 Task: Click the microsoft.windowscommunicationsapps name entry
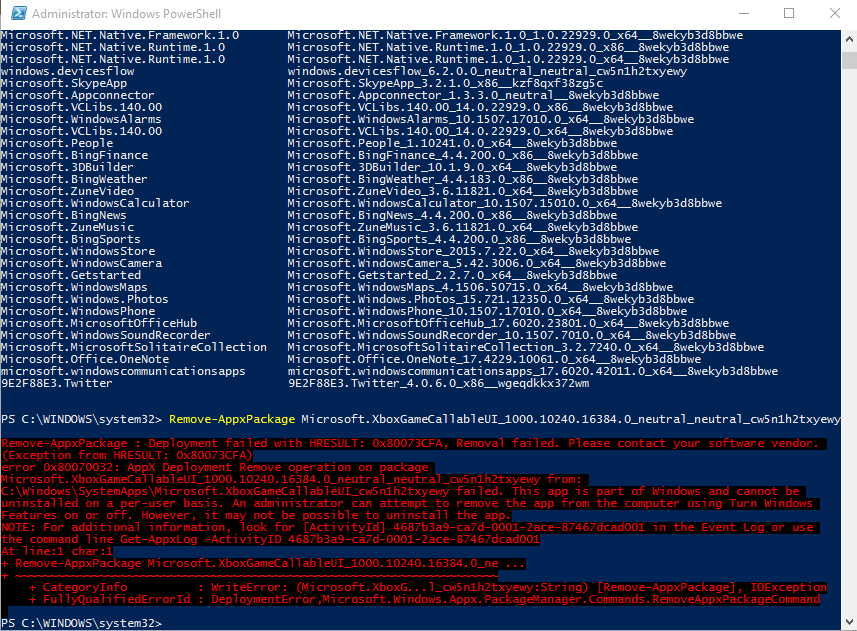[x=123, y=371]
